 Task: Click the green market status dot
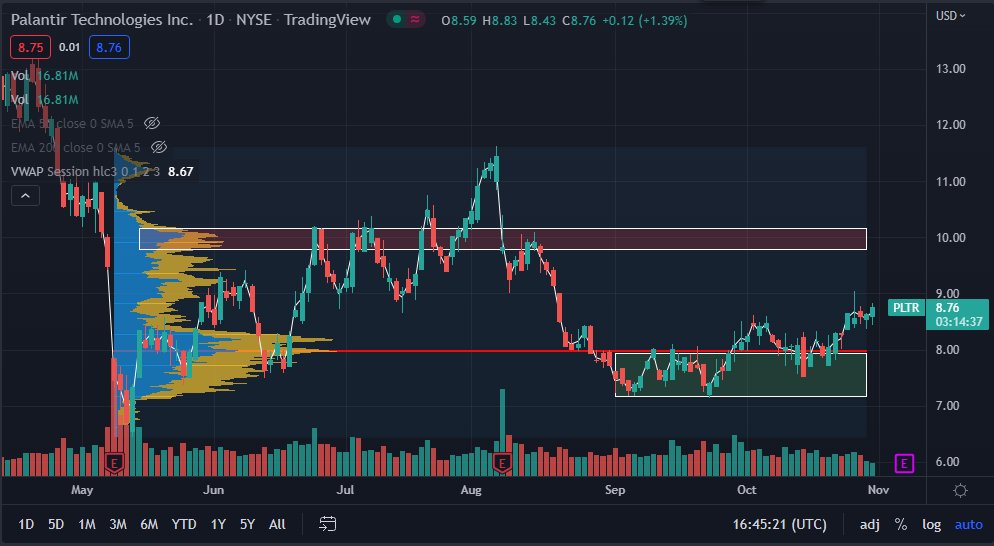[x=397, y=20]
